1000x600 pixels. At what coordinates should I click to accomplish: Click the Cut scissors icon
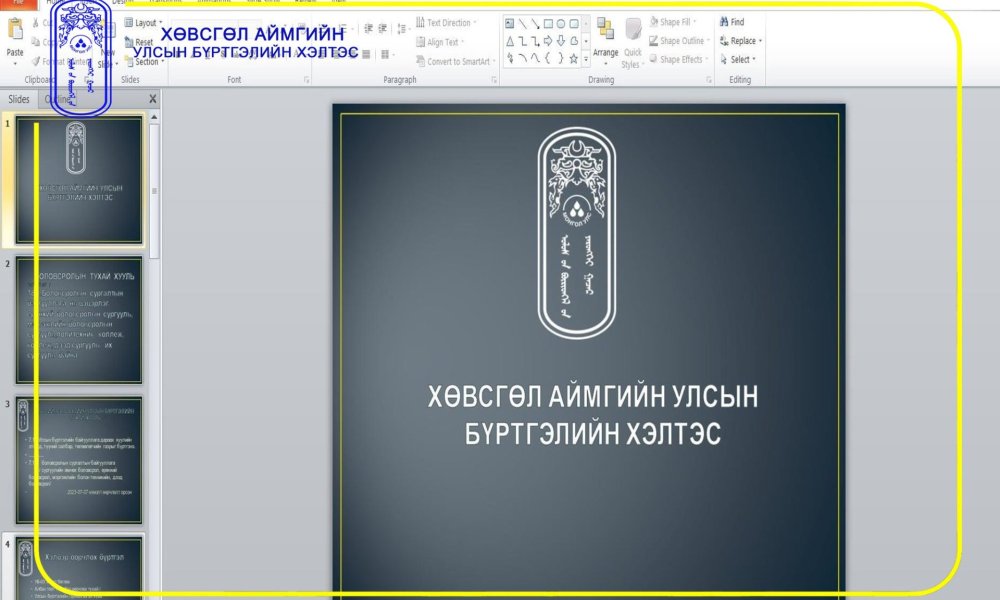point(36,22)
